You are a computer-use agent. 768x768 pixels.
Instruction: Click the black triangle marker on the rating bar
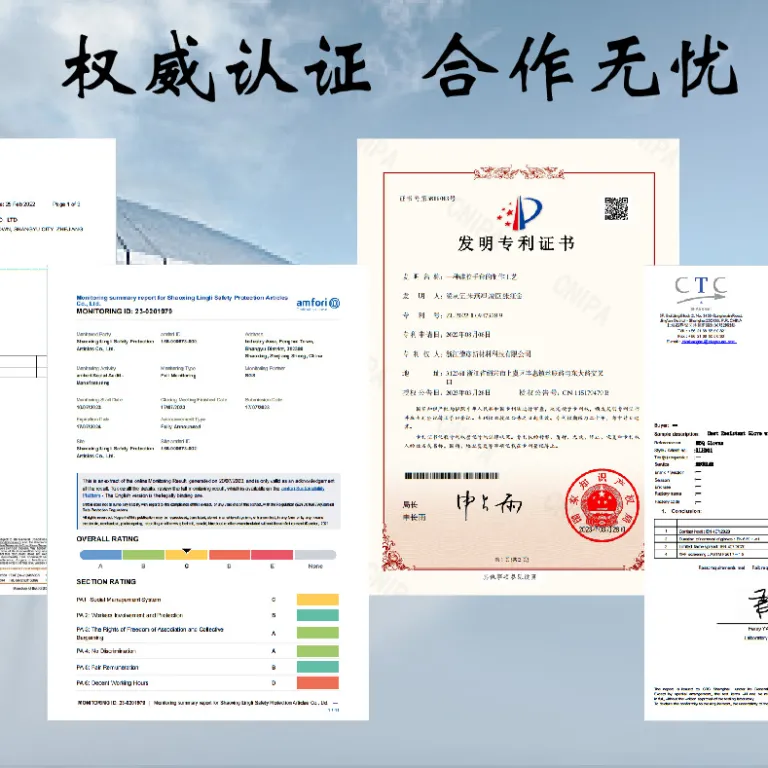pos(187,551)
